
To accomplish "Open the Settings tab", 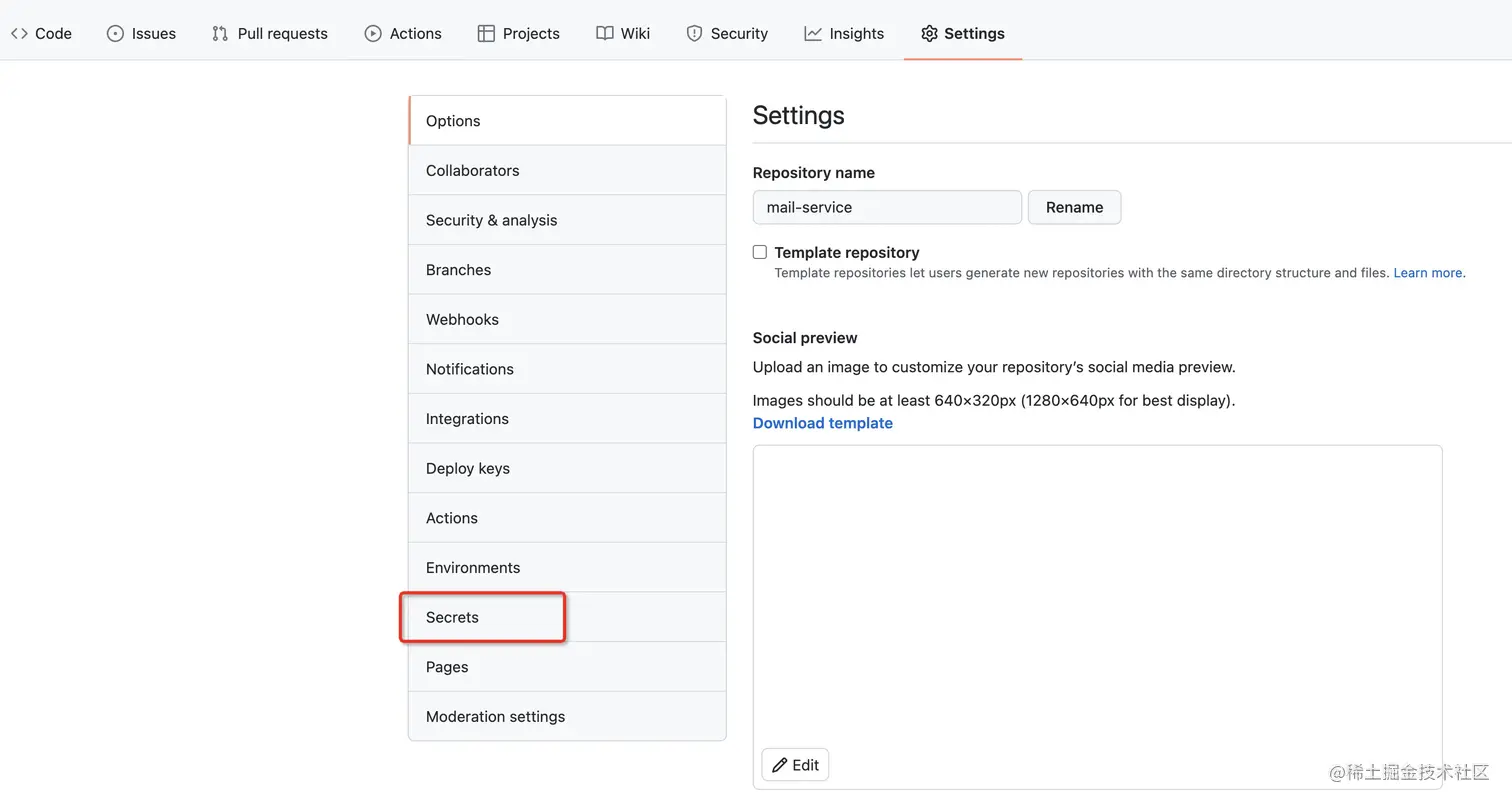I will tap(962, 33).
